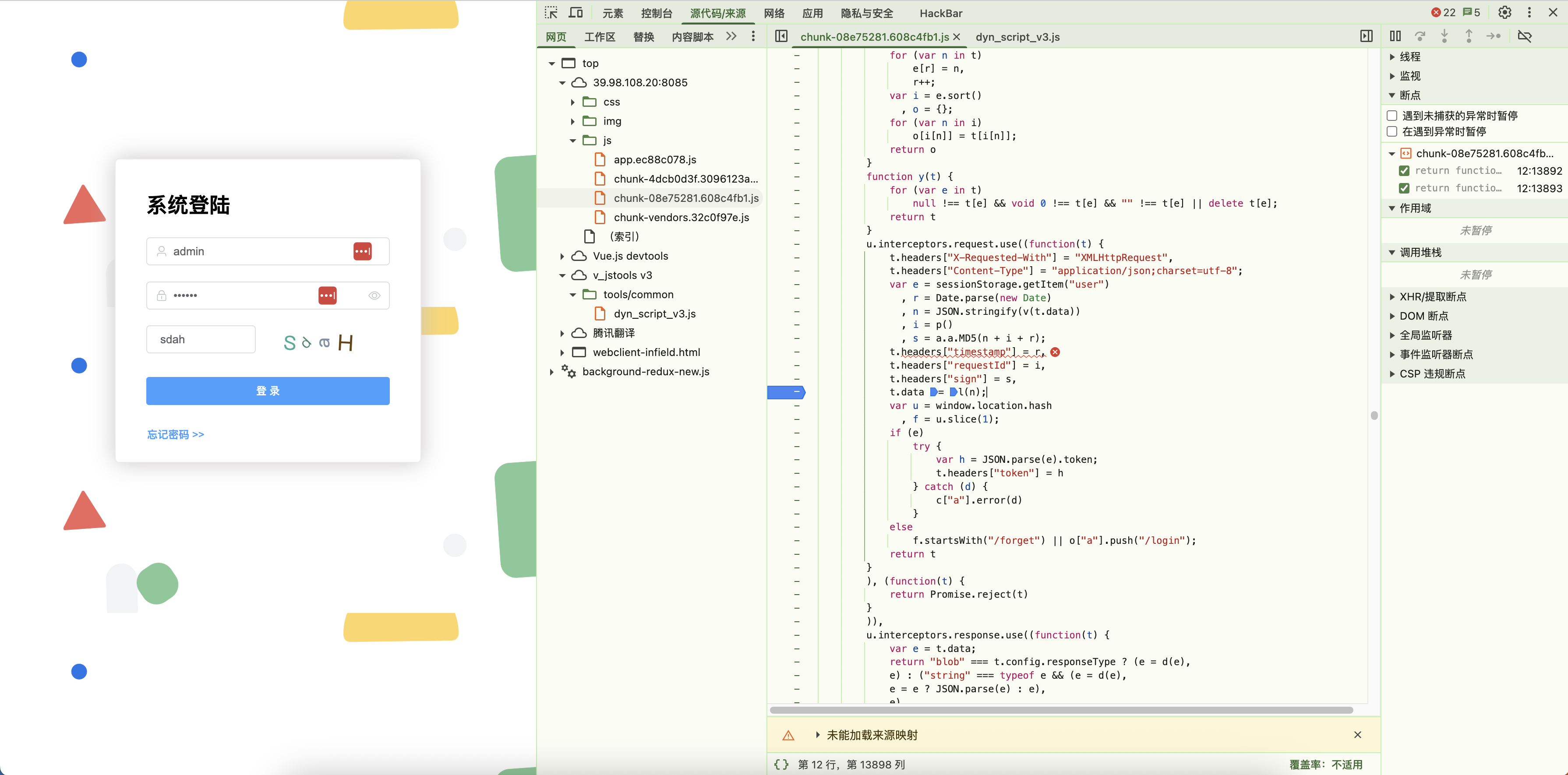Open the dyn_script_v3.js editor tab
Image resolution: width=1568 pixels, height=775 pixels.
click(x=1017, y=37)
